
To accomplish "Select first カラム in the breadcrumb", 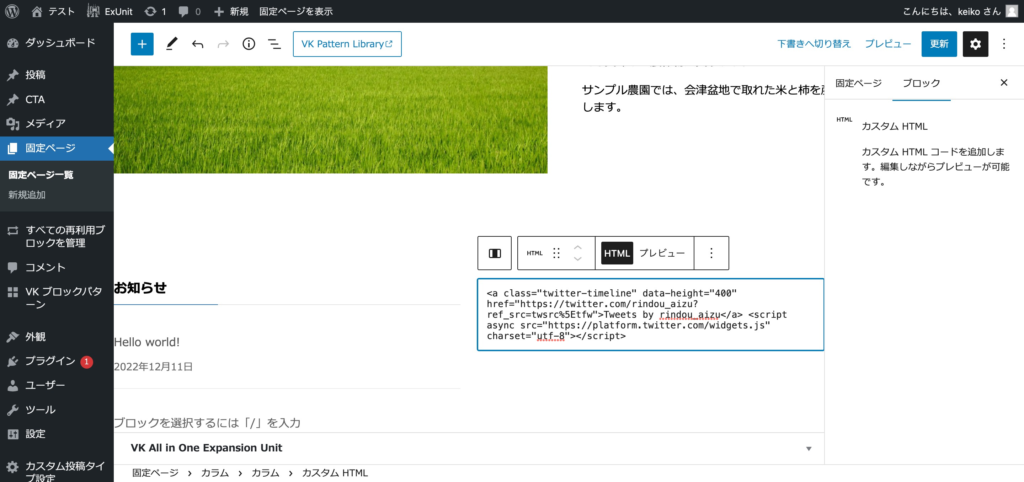I will (215, 474).
